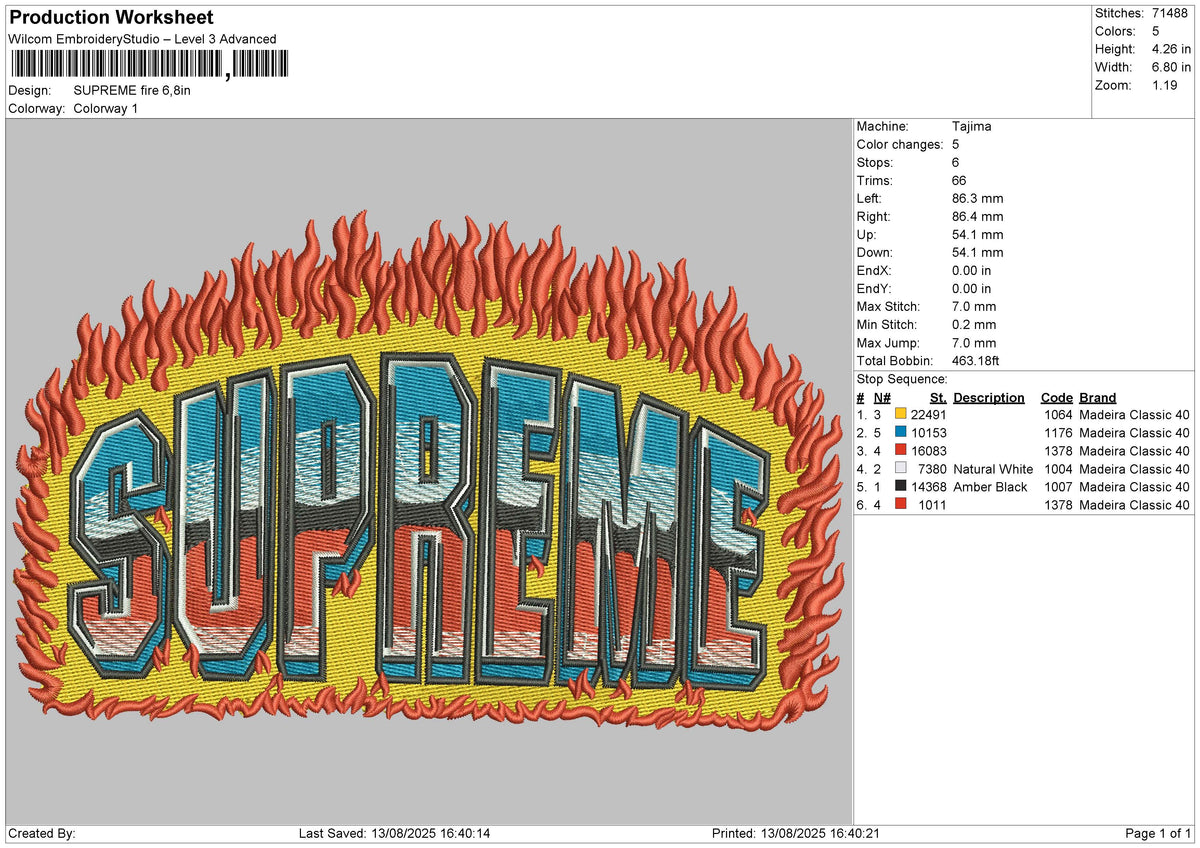The height and width of the screenshot is (848, 1200).
Task: Click the Production Worksheet heading
Action: click(111, 18)
